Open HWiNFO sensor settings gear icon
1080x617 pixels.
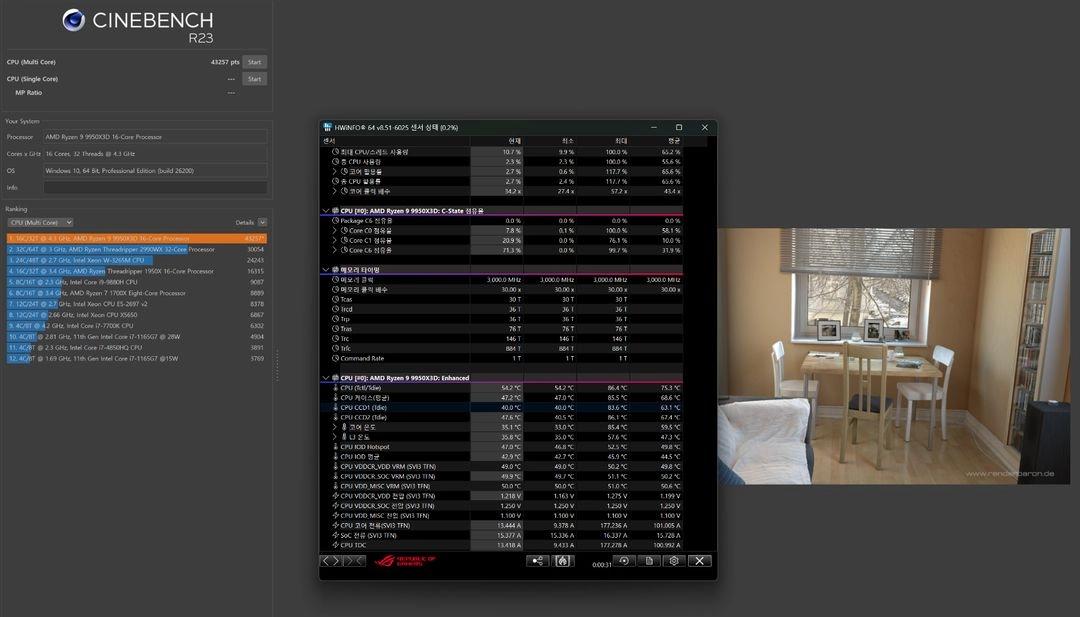pos(674,561)
